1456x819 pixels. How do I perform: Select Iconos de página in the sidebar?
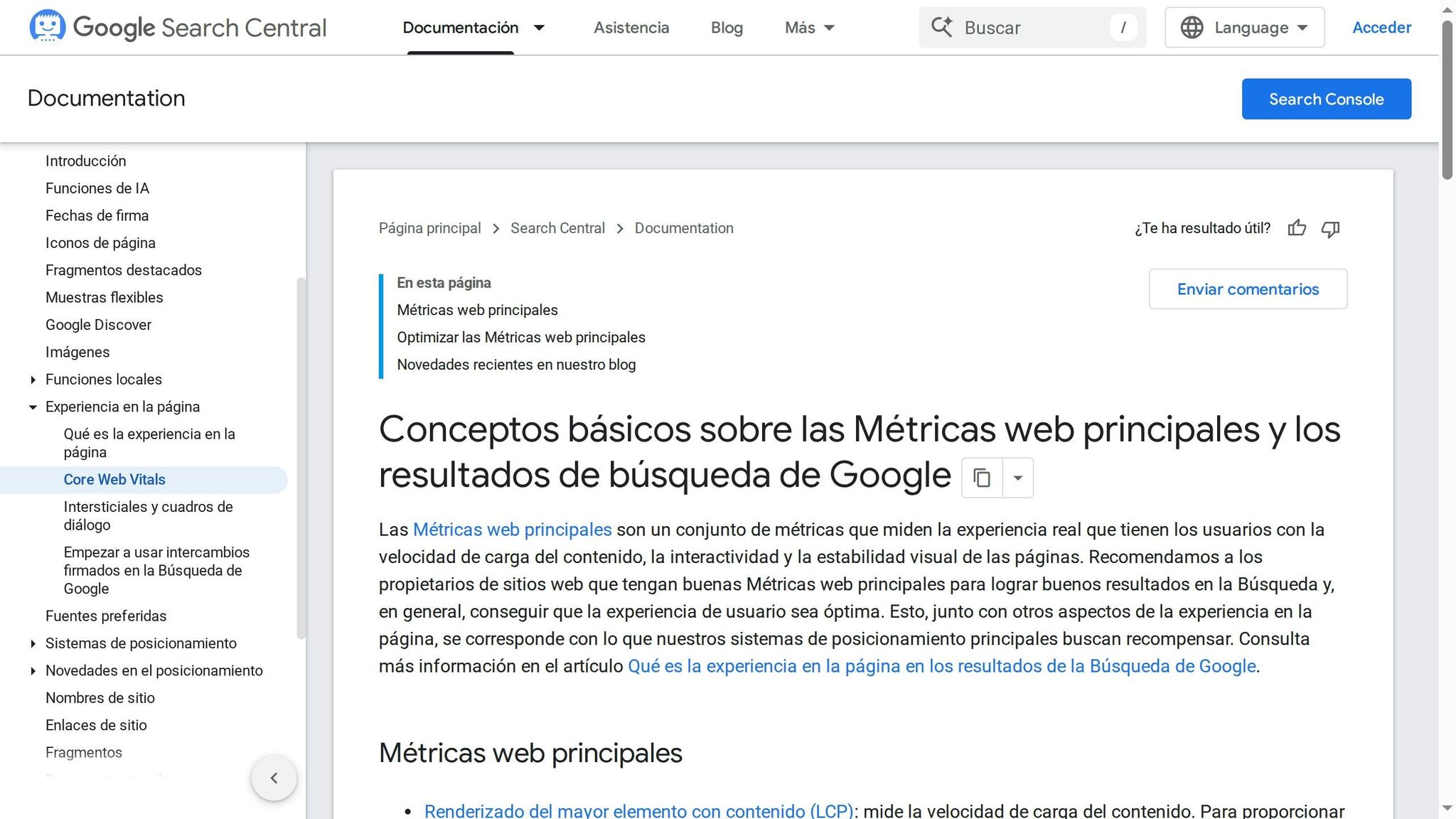click(x=100, y=243)
